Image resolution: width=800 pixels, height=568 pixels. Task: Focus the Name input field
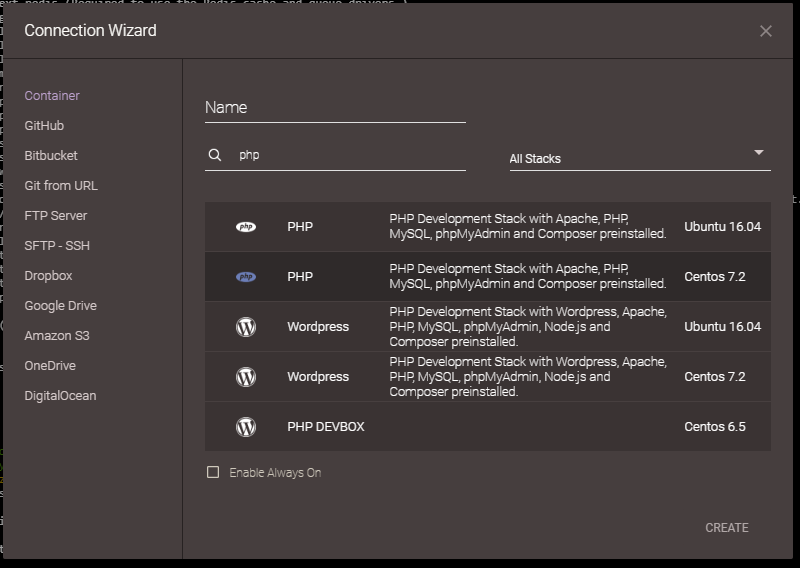coord(335,108)
